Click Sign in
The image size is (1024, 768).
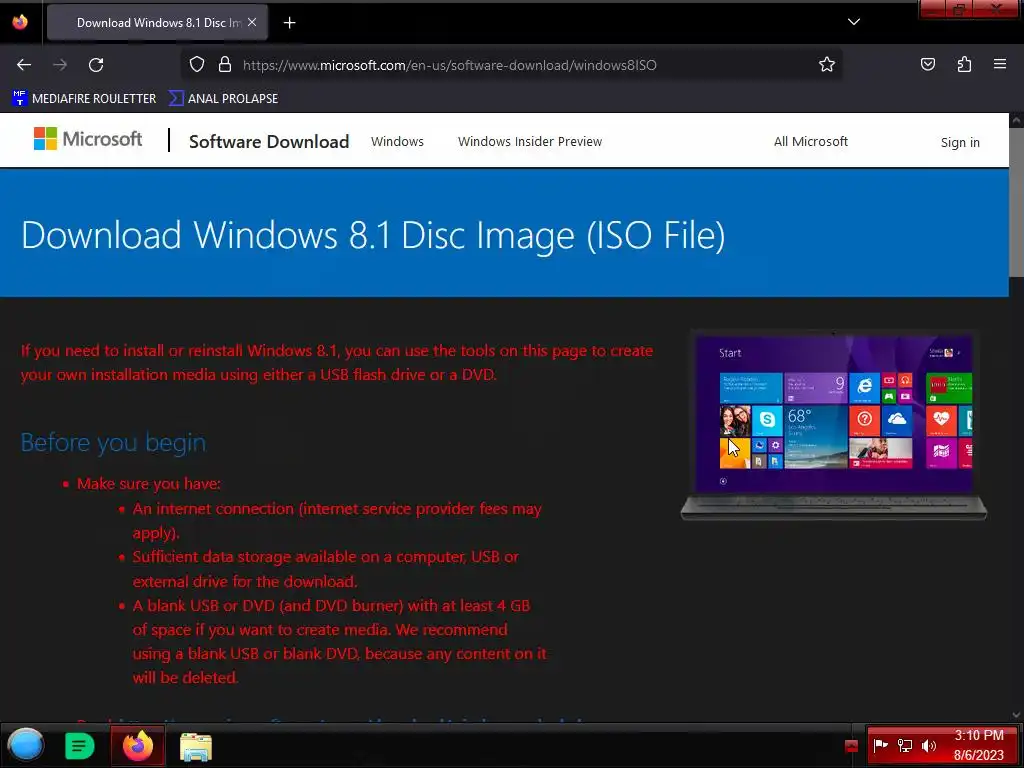(960, 142)
